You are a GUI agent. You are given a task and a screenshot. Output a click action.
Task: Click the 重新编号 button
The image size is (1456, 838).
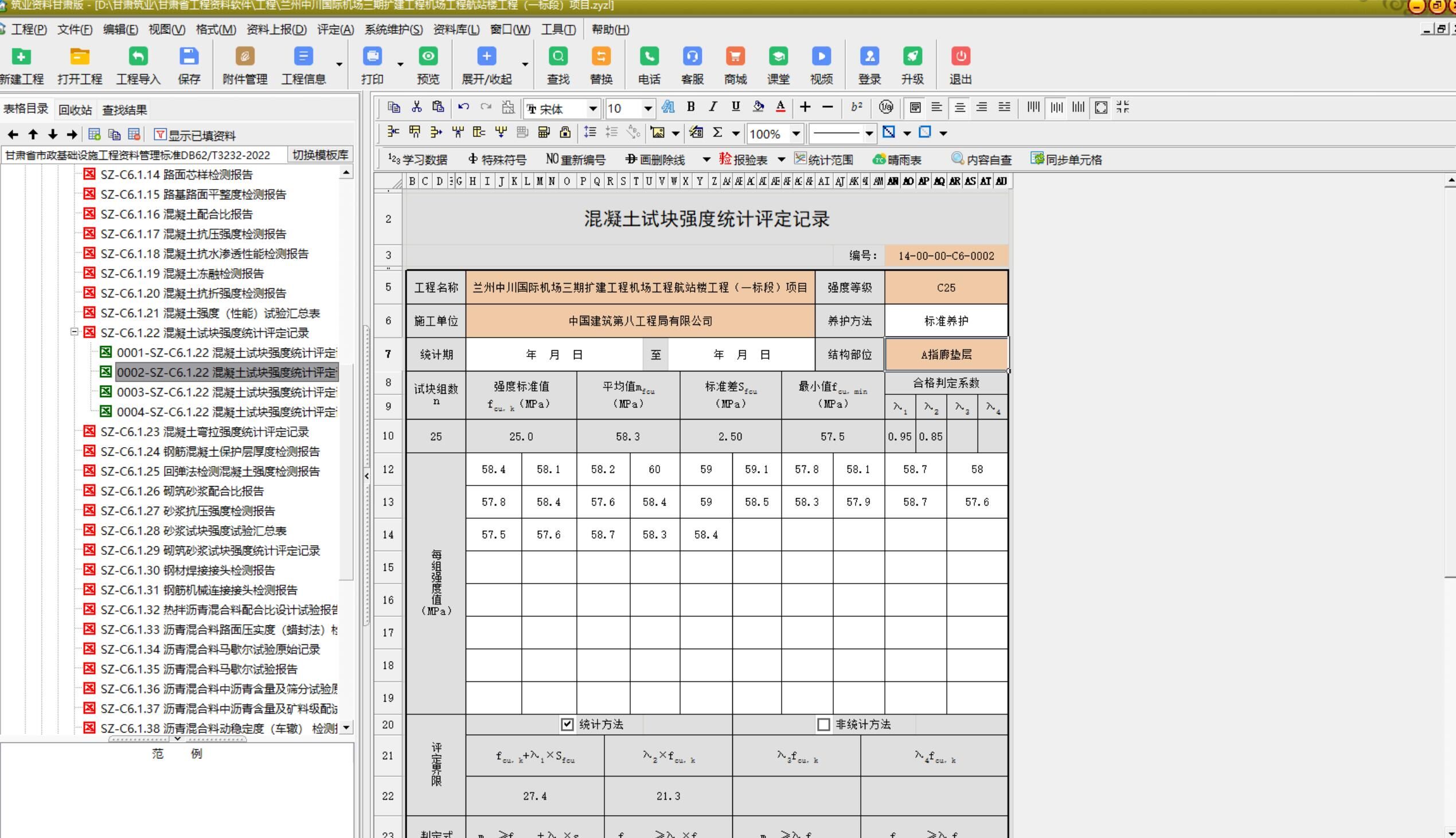coord(576,159)
